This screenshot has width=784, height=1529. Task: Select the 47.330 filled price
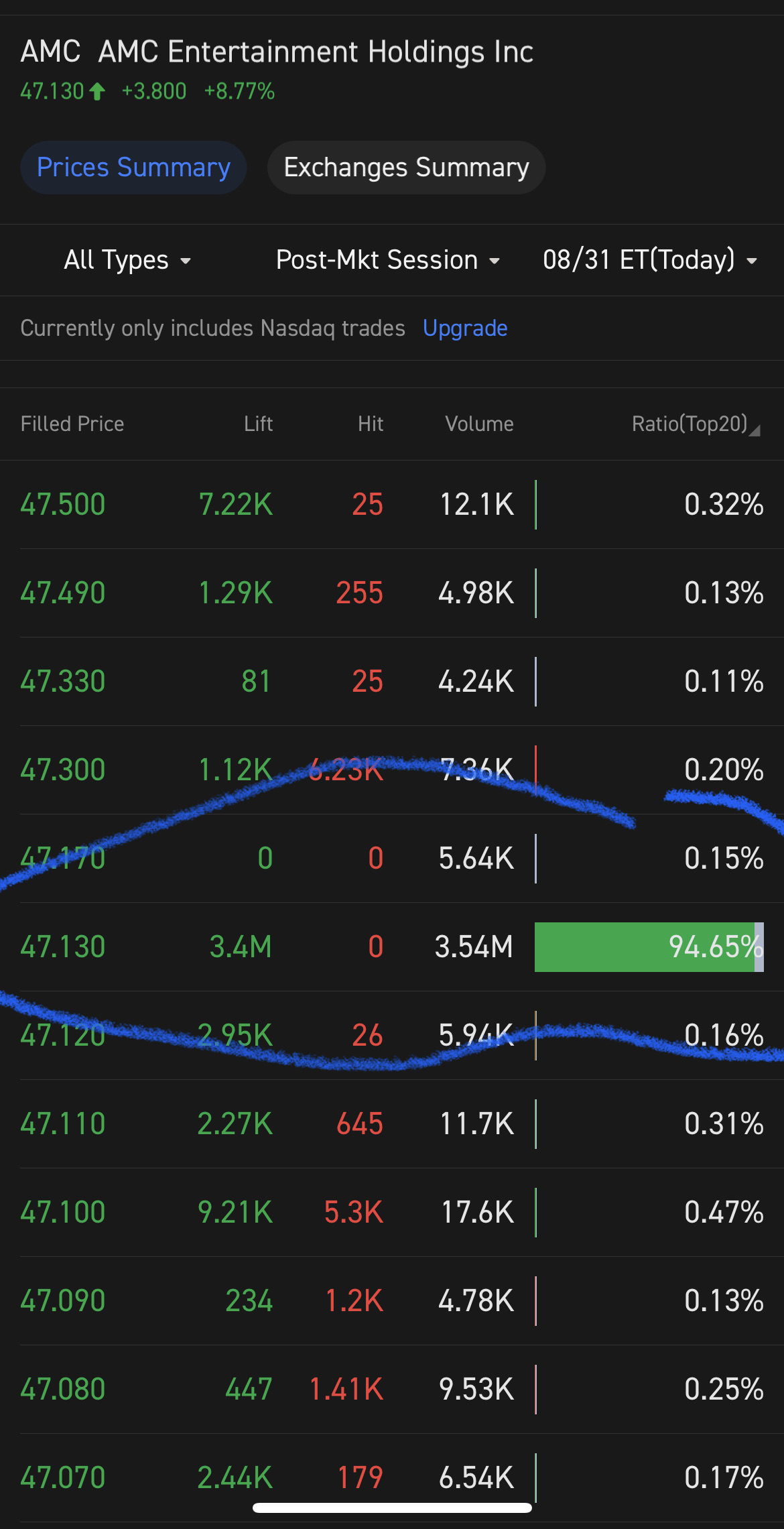click(63, 682)
